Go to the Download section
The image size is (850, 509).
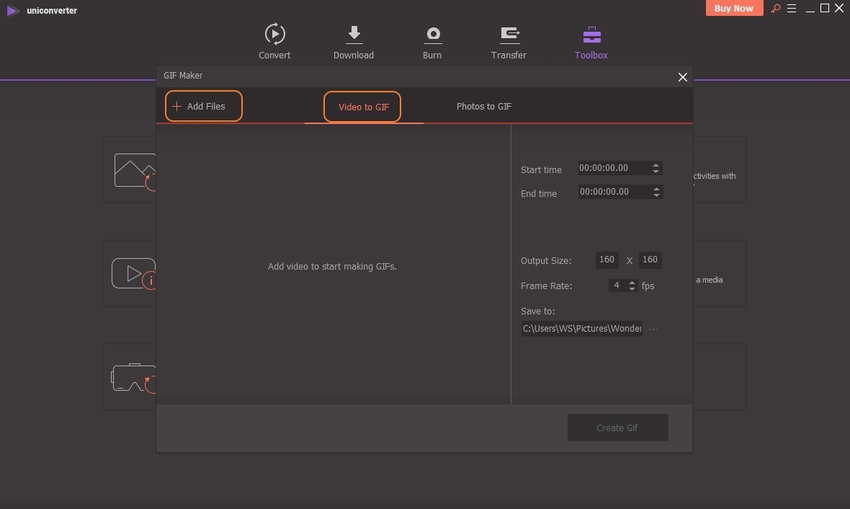353,34
